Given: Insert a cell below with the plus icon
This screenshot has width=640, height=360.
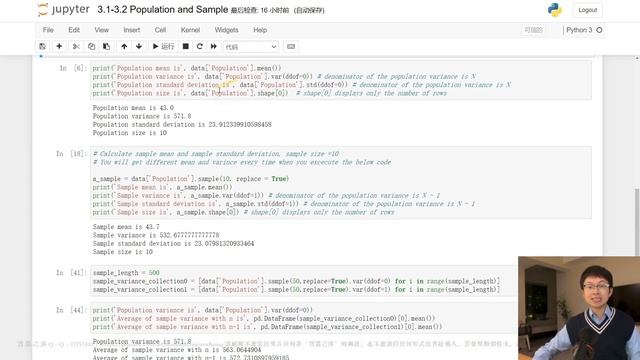Looking at the screenshot, I should 59,47.
